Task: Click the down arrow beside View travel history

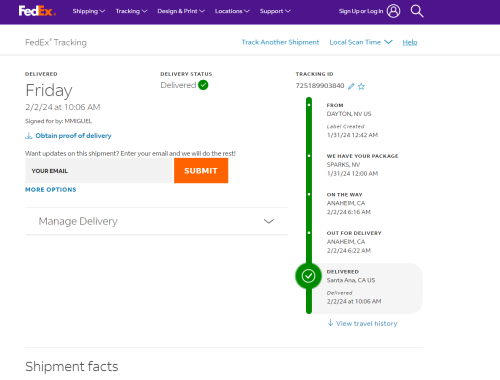Action: coord(330,323)
